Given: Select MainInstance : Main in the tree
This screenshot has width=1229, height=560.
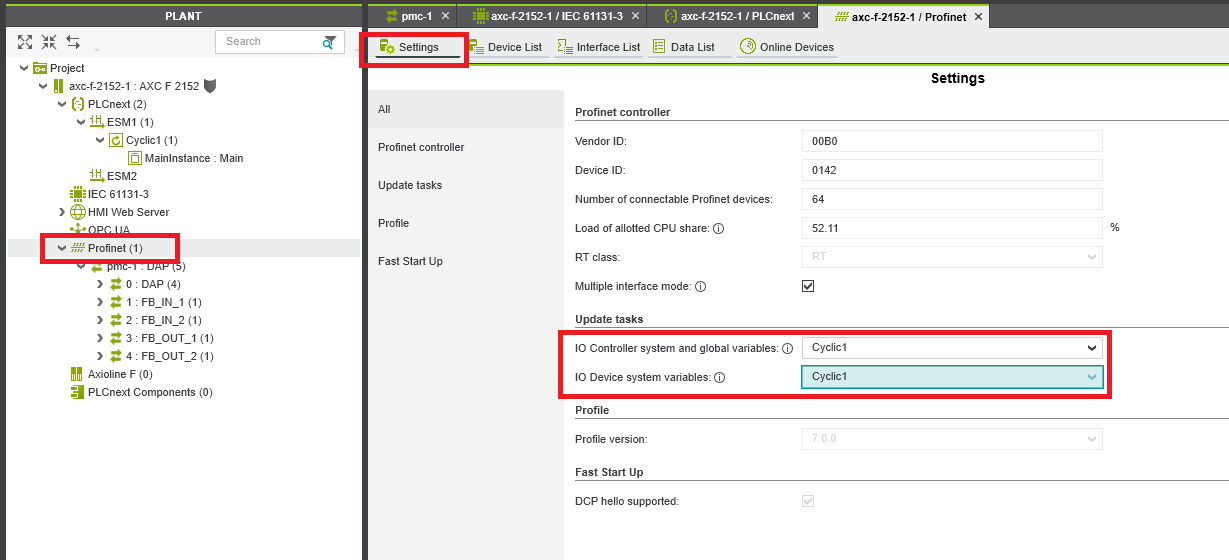Looking at the screenshot, I should coord(193,158).
